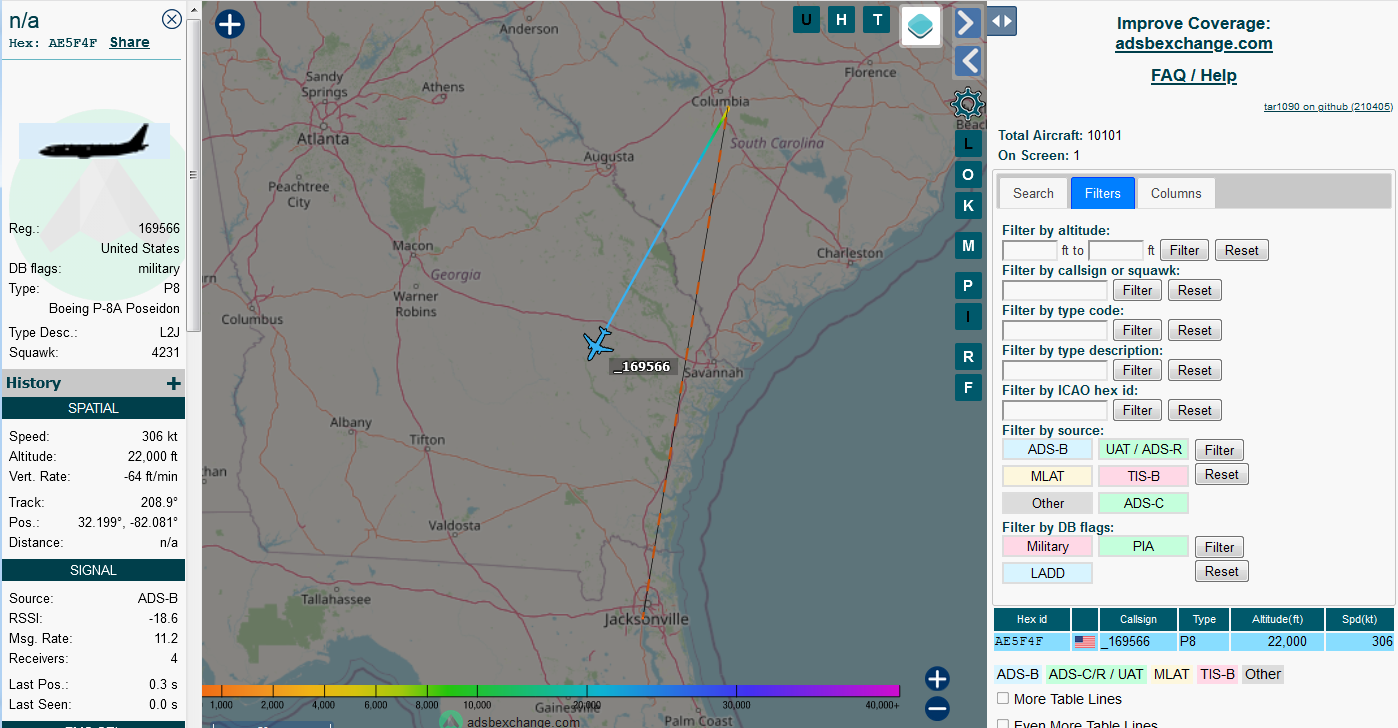Screen dimensions: 1398x728
Task: Click the maximum altitude filter field
Action: 1116,250
